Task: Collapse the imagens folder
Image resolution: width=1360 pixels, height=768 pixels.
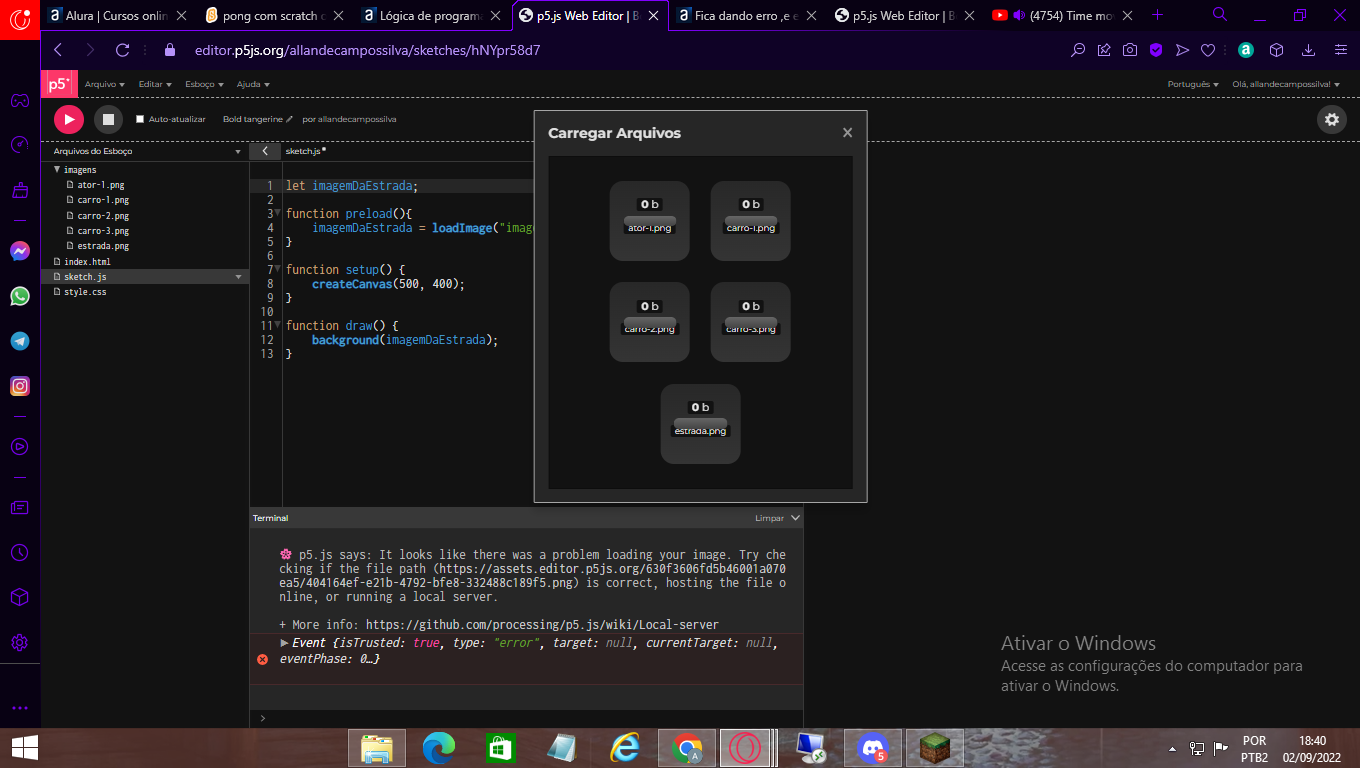Action: (57, 170)
